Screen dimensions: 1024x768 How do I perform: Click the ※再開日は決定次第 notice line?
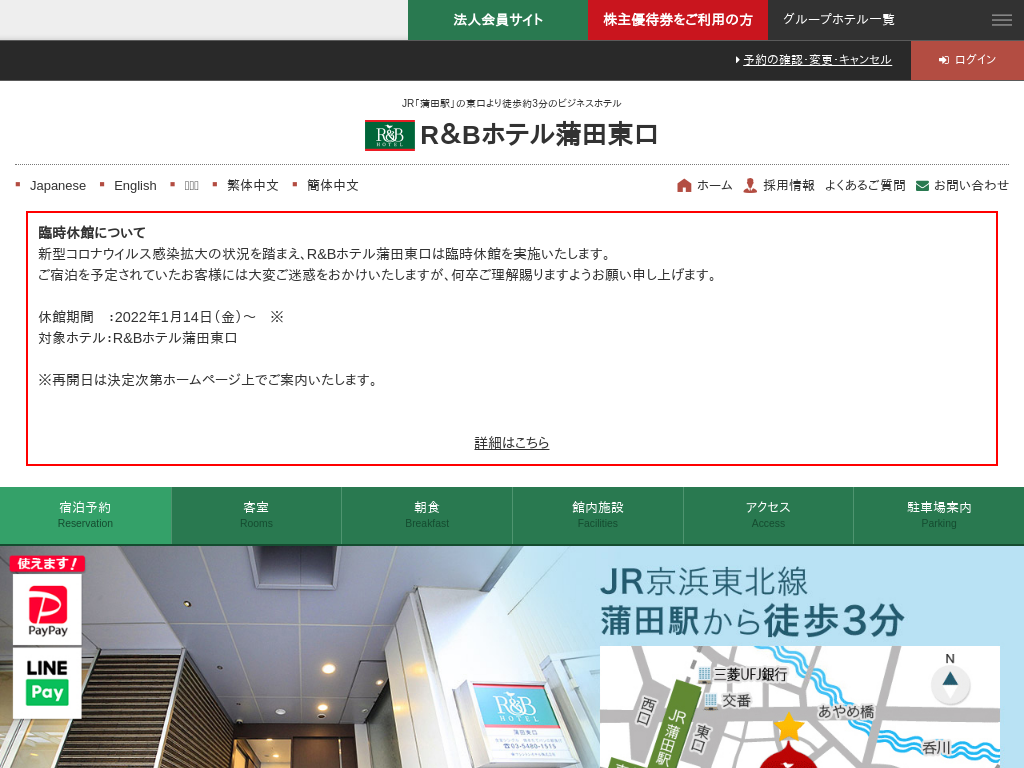point(209,380)
